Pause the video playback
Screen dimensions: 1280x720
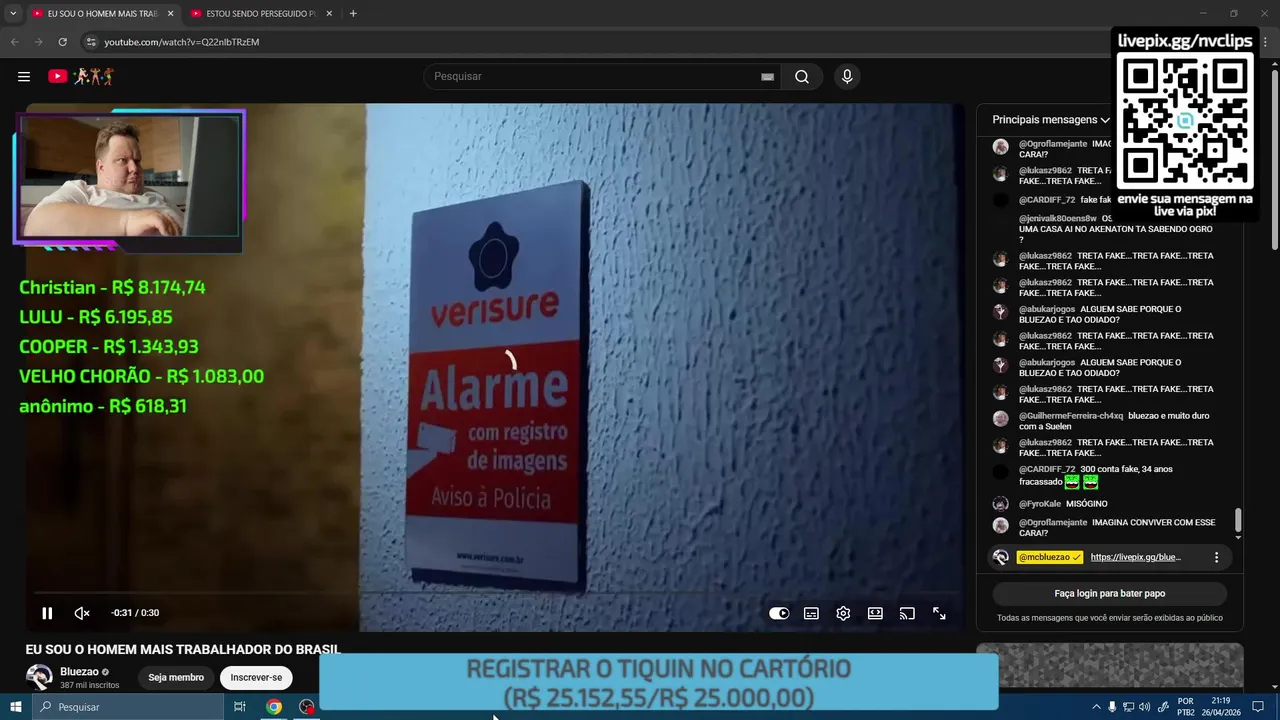[47, 613]
